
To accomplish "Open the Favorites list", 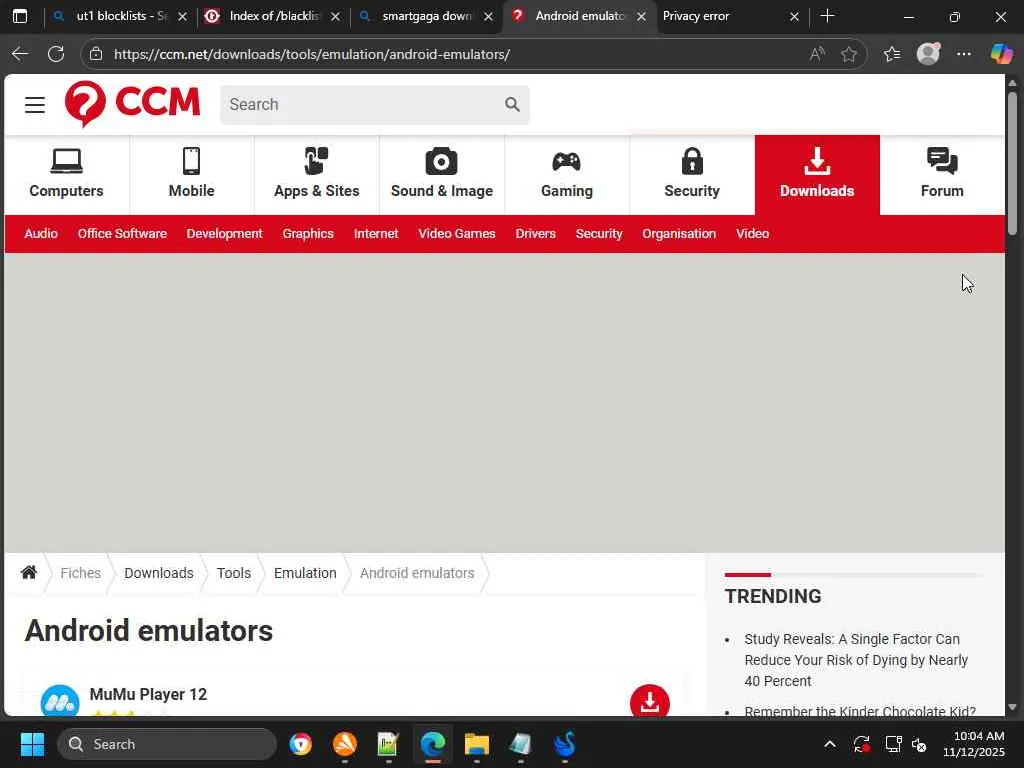I will (892, 54).
